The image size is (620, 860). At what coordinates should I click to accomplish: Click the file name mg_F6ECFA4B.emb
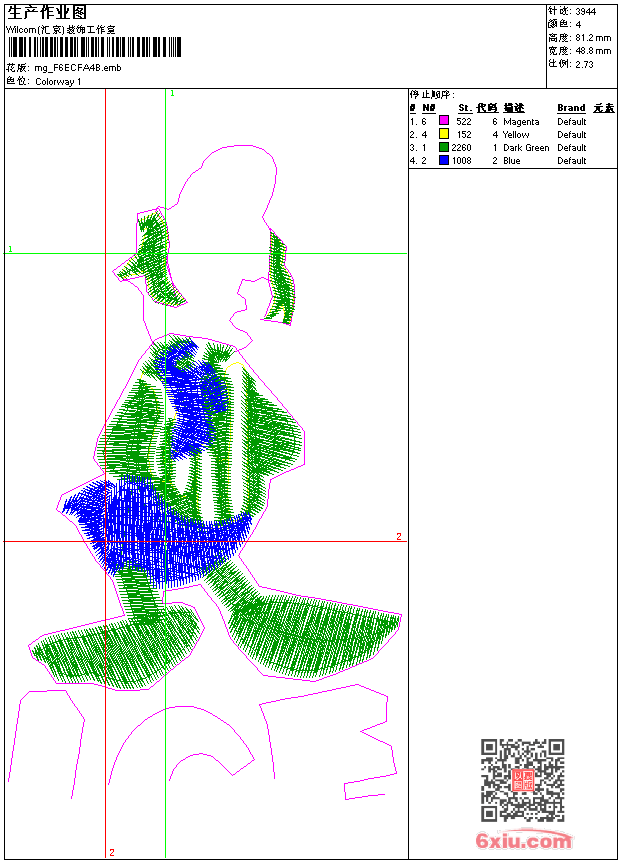tap(78, 68)
